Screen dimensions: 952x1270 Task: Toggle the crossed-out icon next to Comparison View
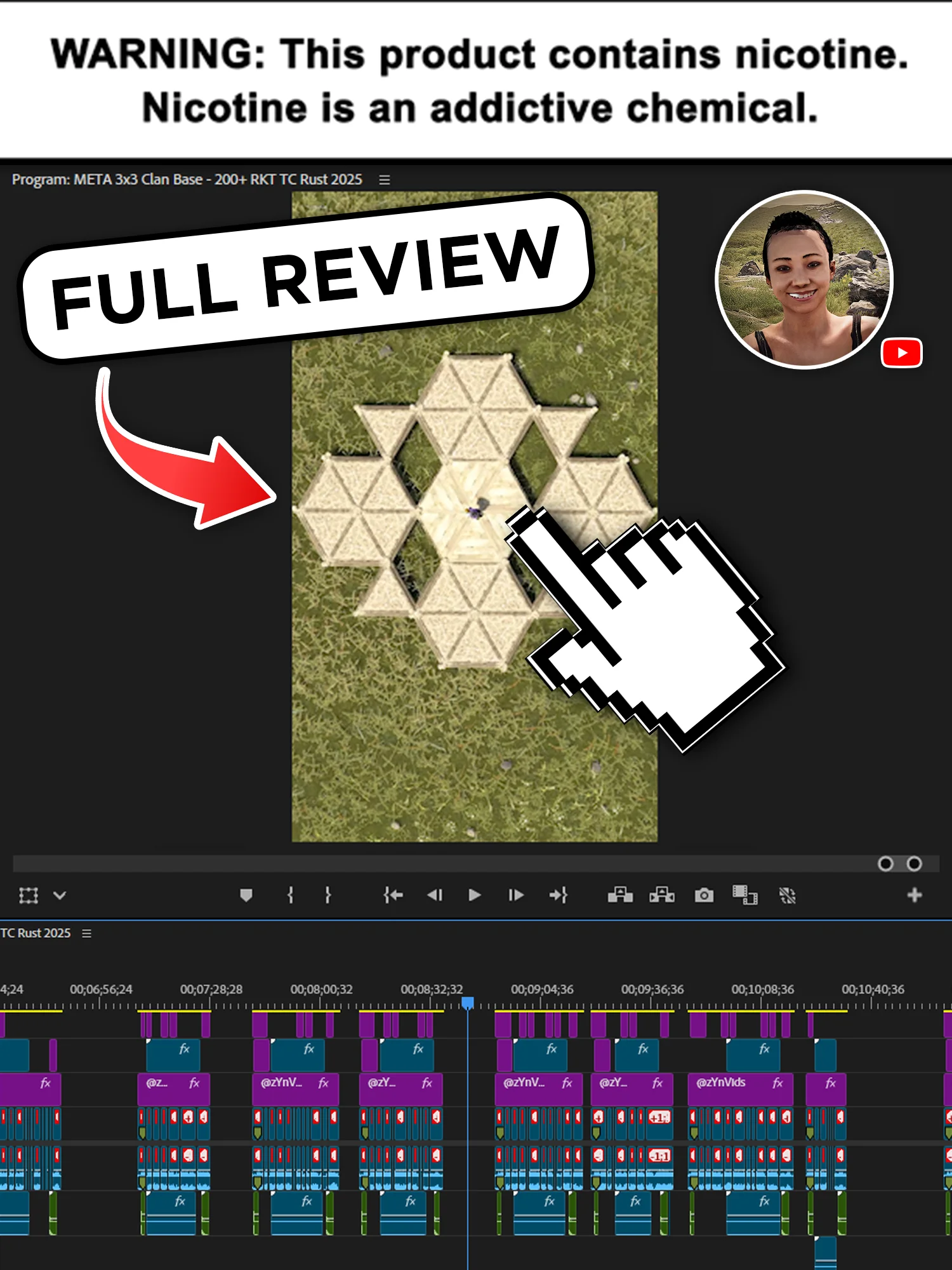pos(787,895)
